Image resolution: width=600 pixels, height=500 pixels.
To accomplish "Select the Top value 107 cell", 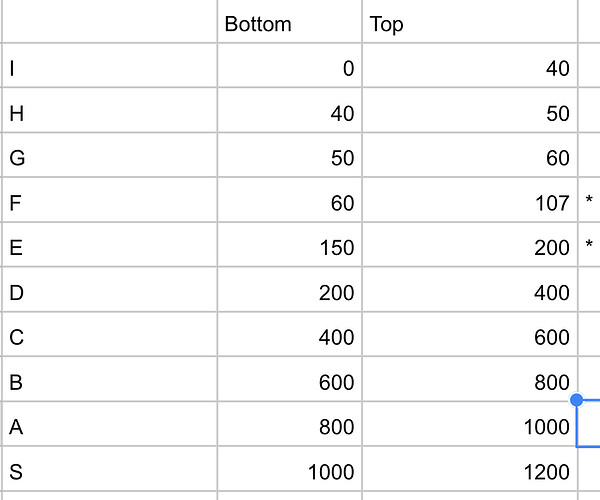I will pyautogui.click(x=470, y=200).
